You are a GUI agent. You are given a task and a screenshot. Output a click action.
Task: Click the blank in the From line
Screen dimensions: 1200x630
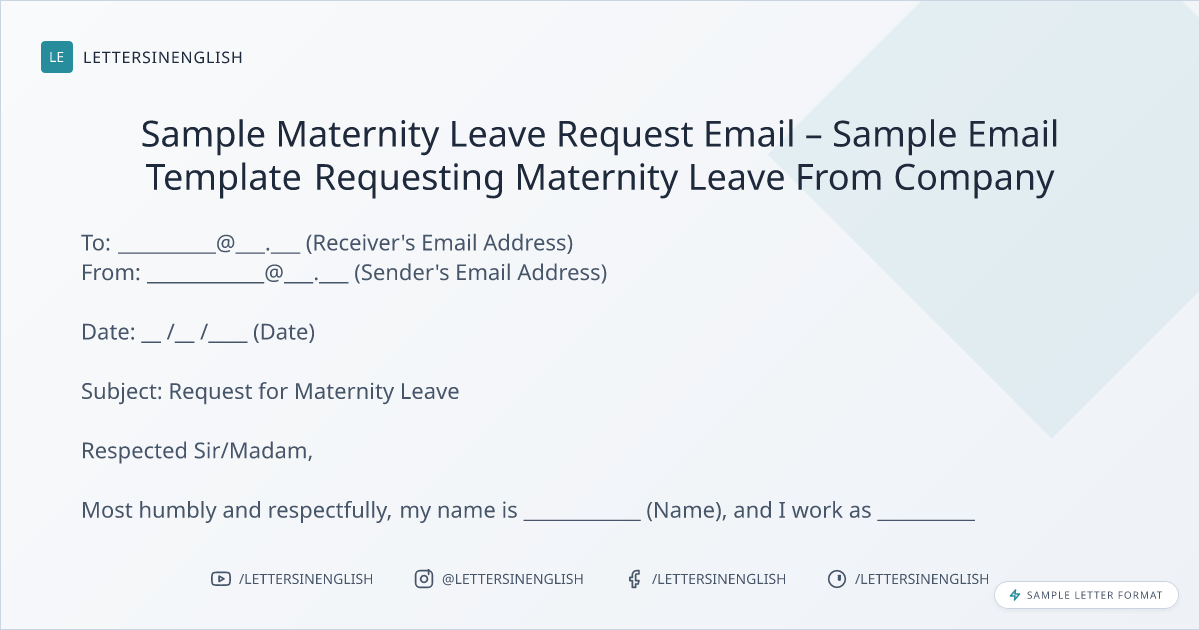[x=205, y=274]
